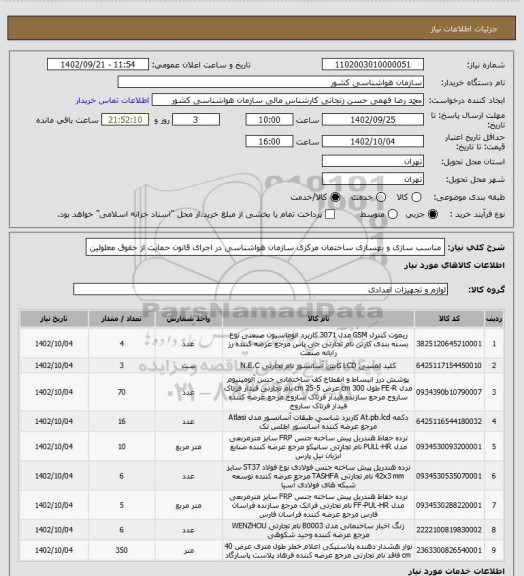Click the کد کالا column header
524x576 pixels.
point(449,319)
